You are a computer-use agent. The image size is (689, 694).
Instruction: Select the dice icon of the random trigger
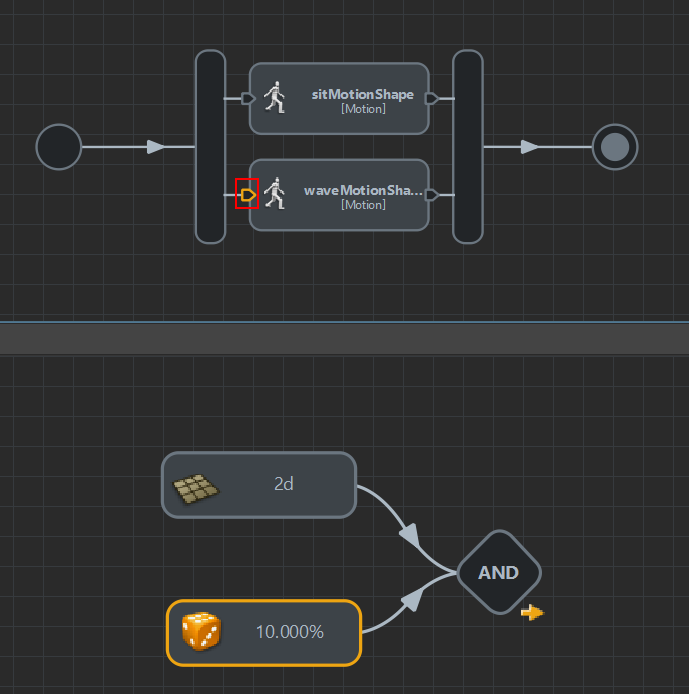tap(201, 631)
